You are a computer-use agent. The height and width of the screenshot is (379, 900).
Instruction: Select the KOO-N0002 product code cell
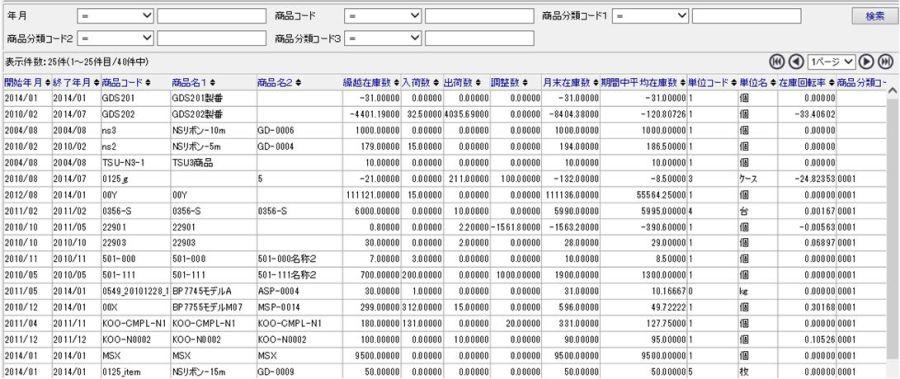pyautogui.click(x=135, y=339)
